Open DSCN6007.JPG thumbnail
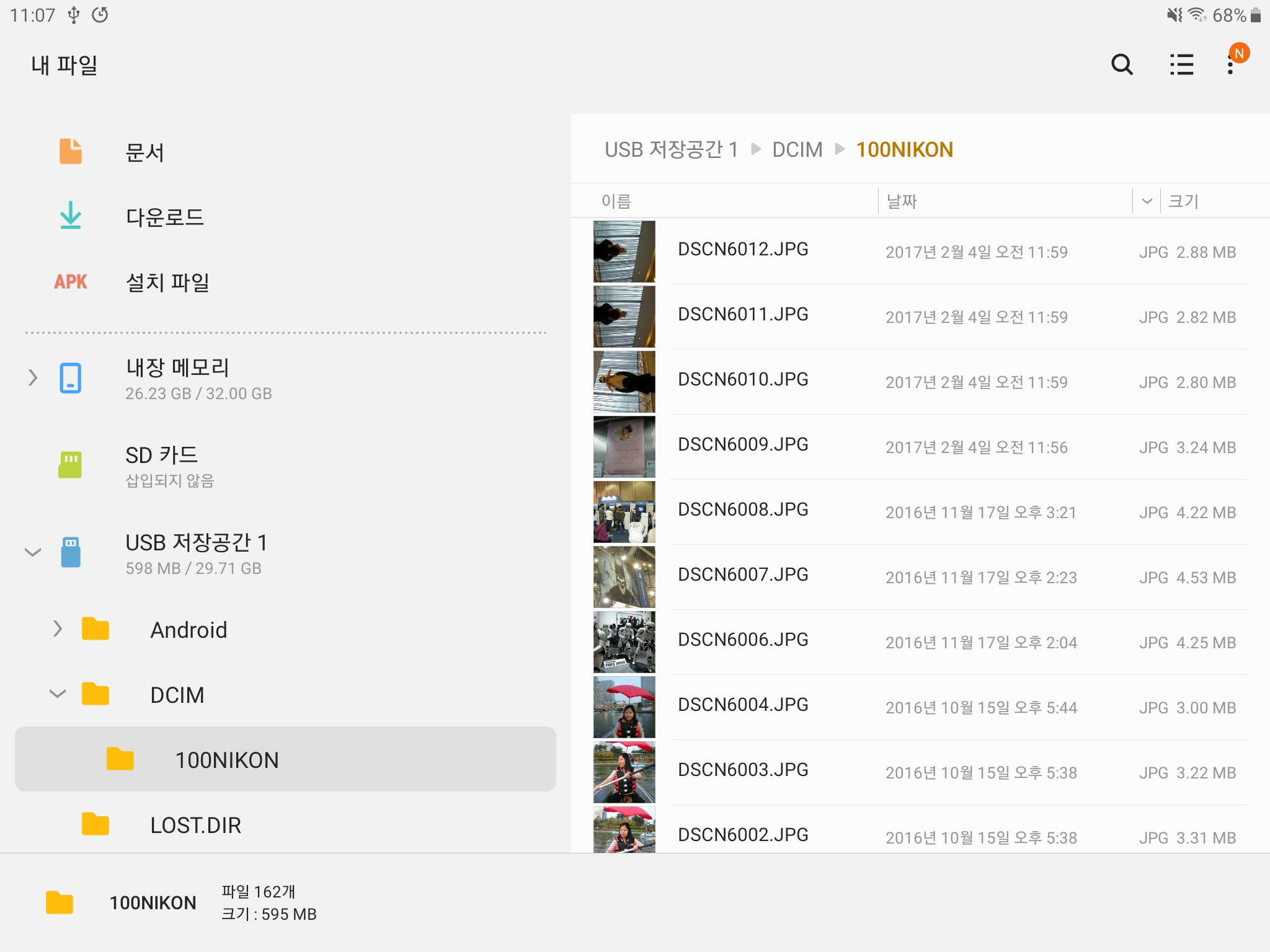 pos(624,577)
